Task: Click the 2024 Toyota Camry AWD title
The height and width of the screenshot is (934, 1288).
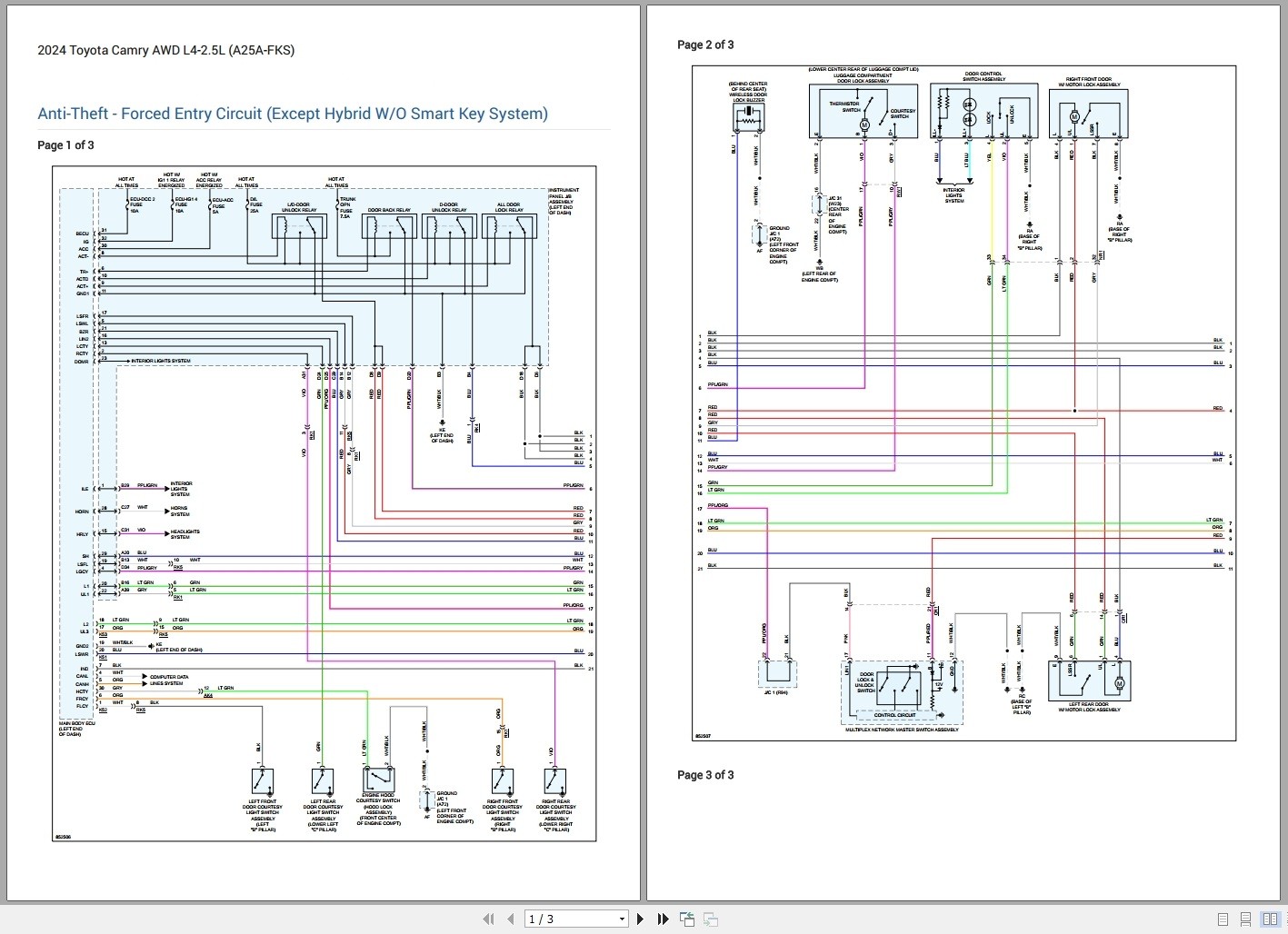Action: point(165,50)
